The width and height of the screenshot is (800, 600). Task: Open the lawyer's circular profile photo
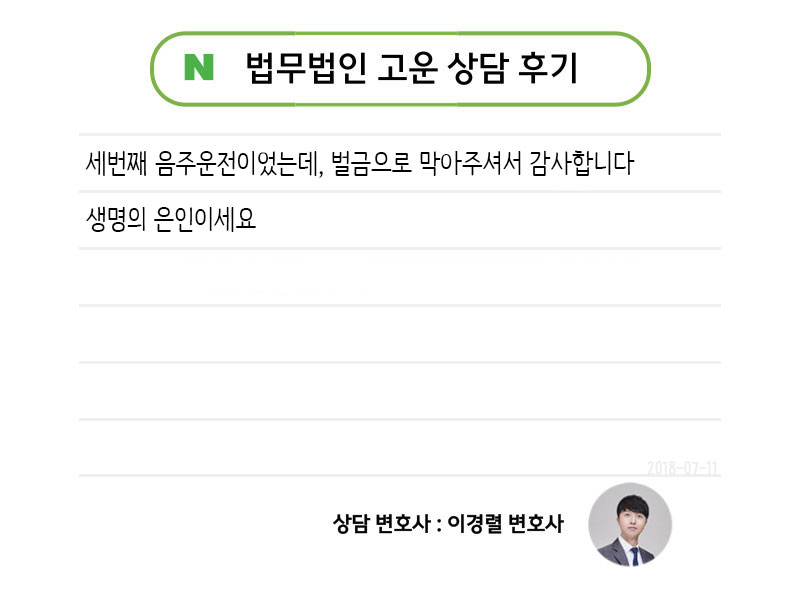[x=630, y=524]
